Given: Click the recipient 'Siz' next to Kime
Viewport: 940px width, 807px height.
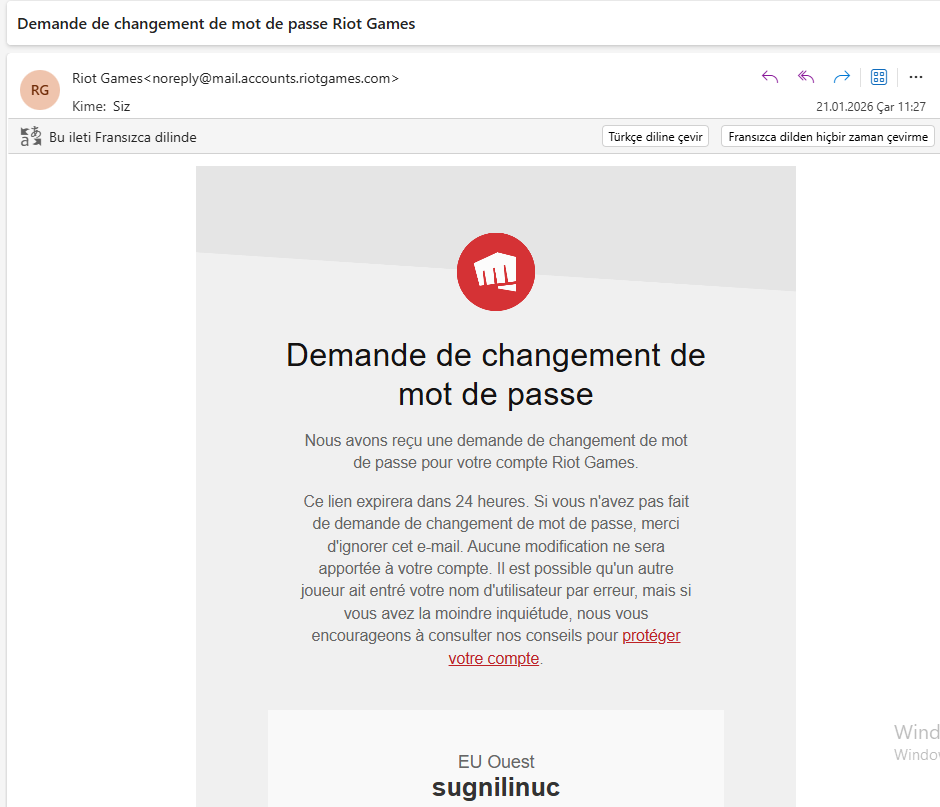Looking at the screenshot, I should pyautogui.click(x=122, y=106).
